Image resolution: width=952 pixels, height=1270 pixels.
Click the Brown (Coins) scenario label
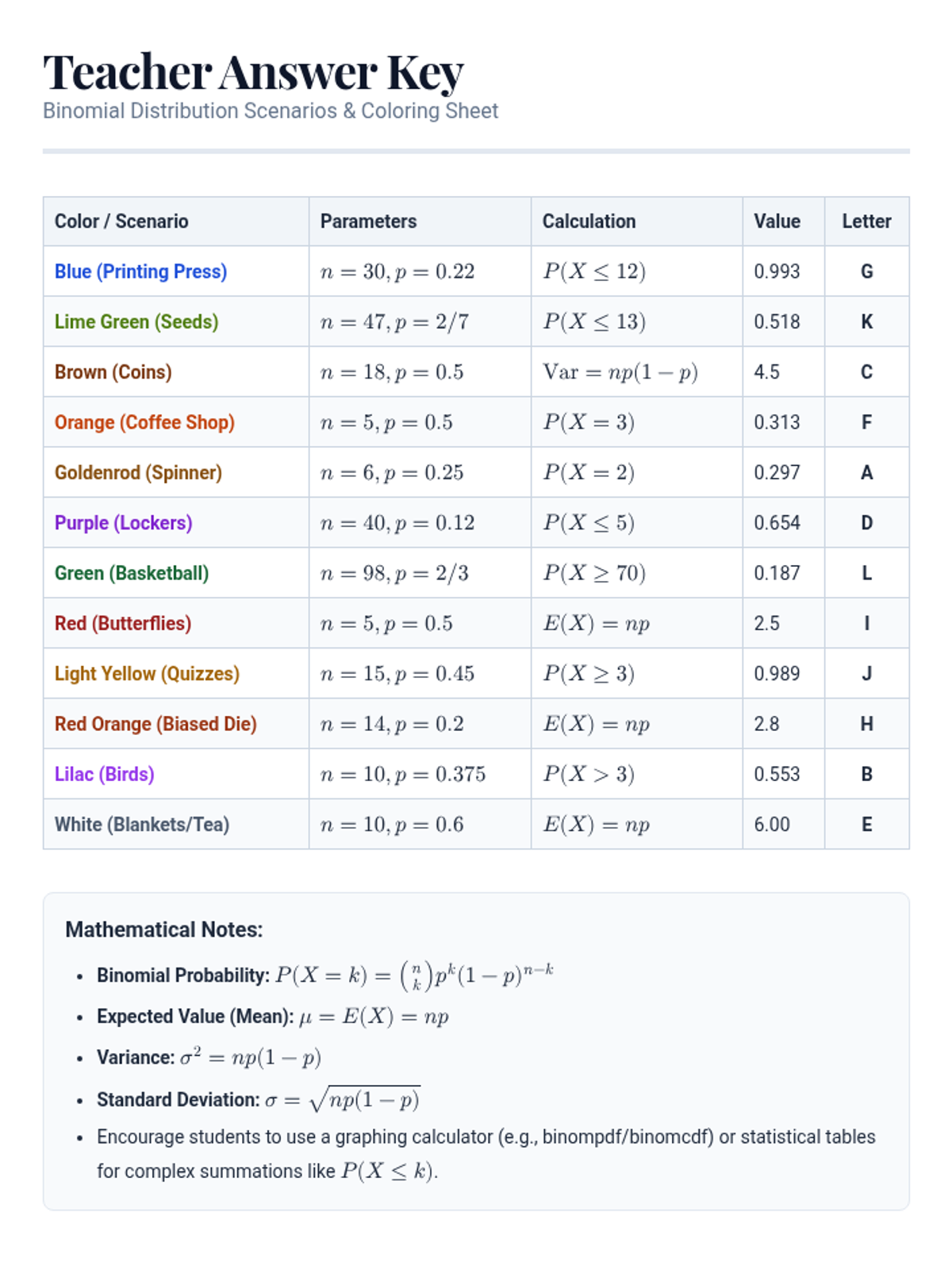point(113,372)
